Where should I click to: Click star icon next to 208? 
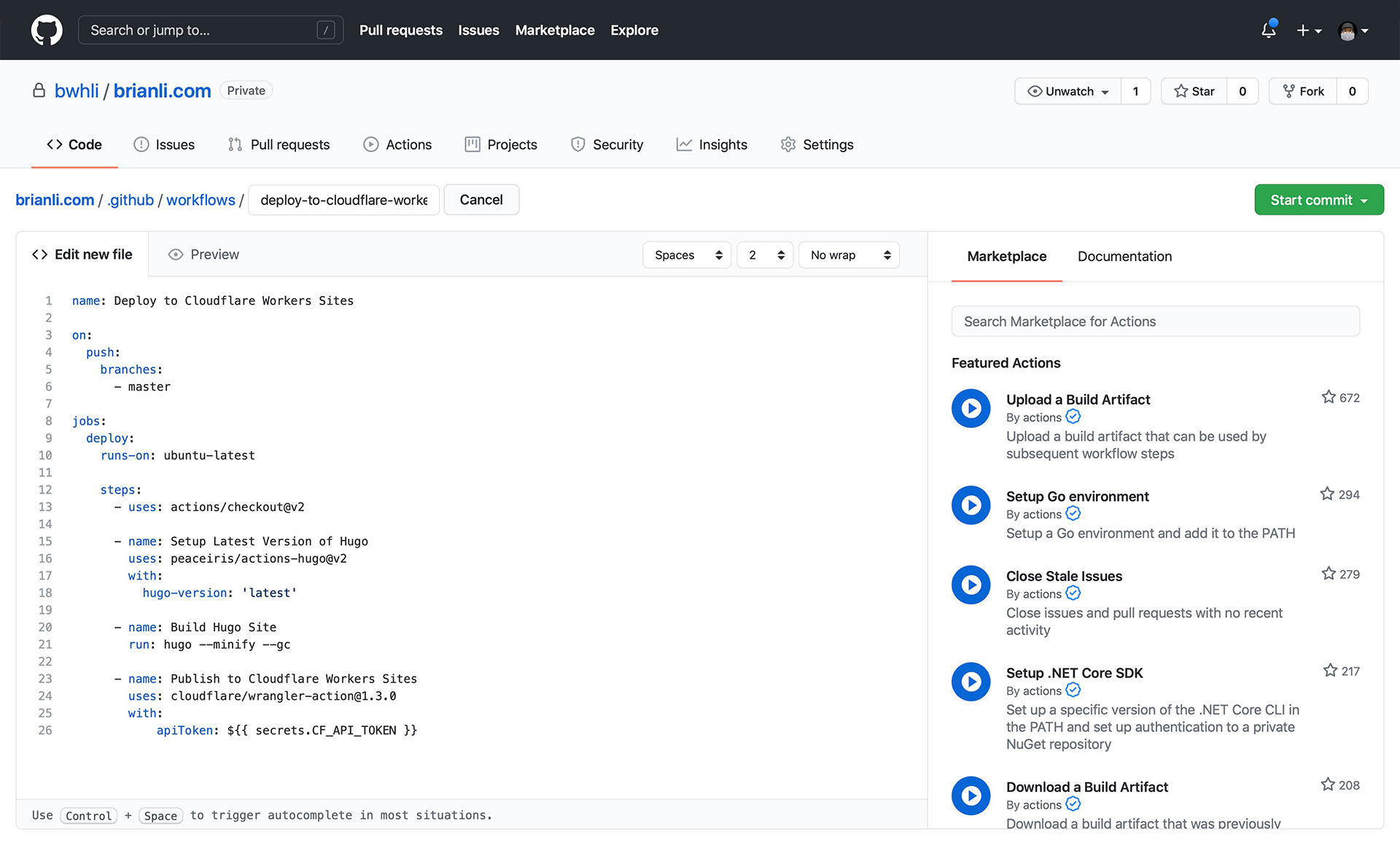(x=1328, y=784)
